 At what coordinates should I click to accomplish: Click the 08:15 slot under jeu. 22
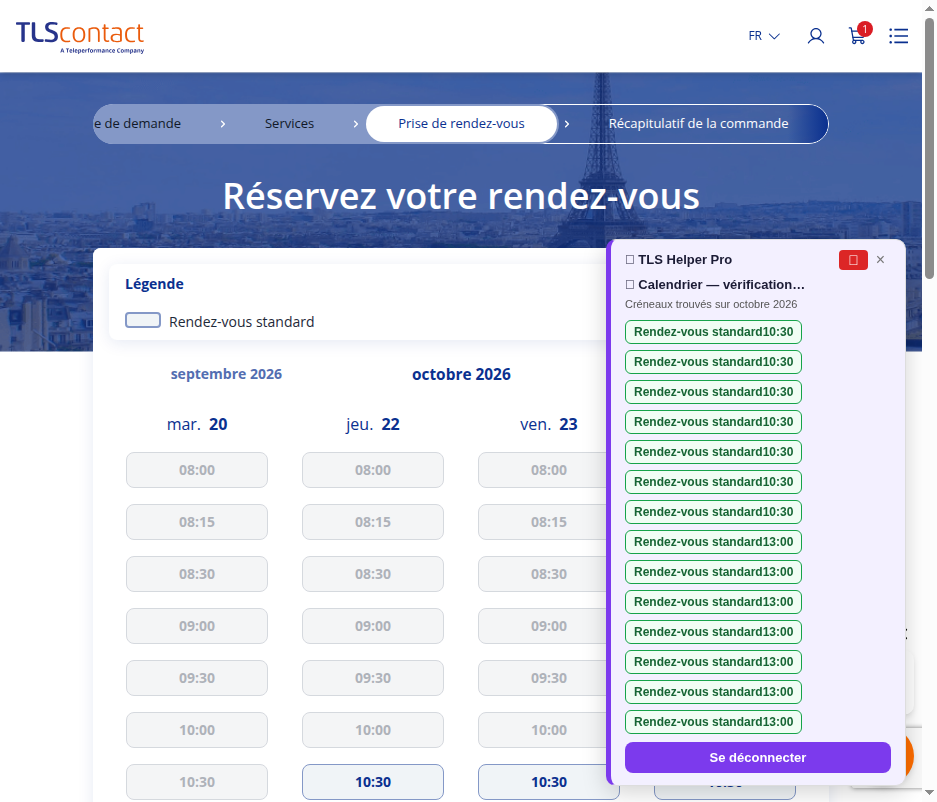pos(373,522)
